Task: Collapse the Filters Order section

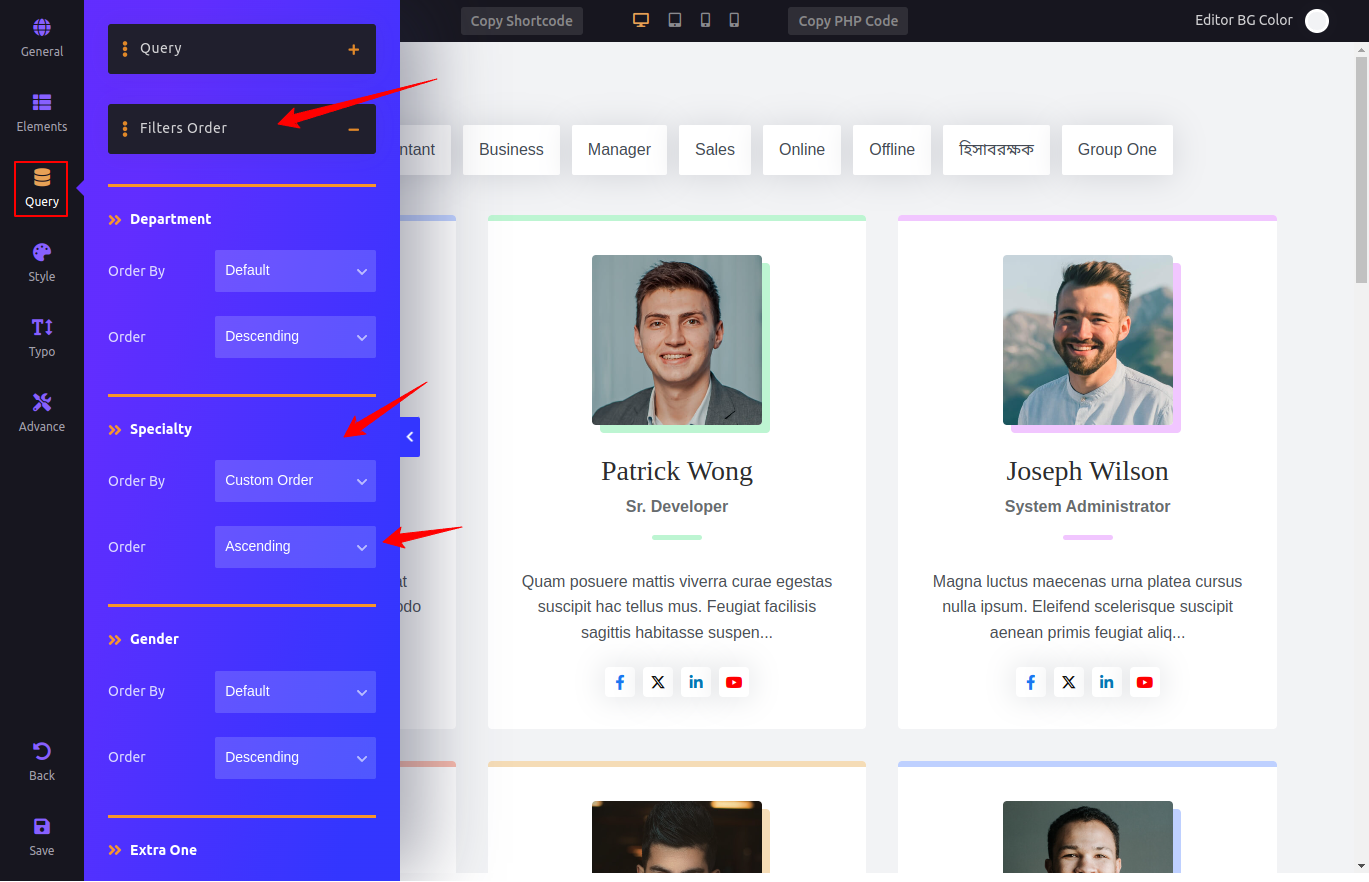Action: 353,129
